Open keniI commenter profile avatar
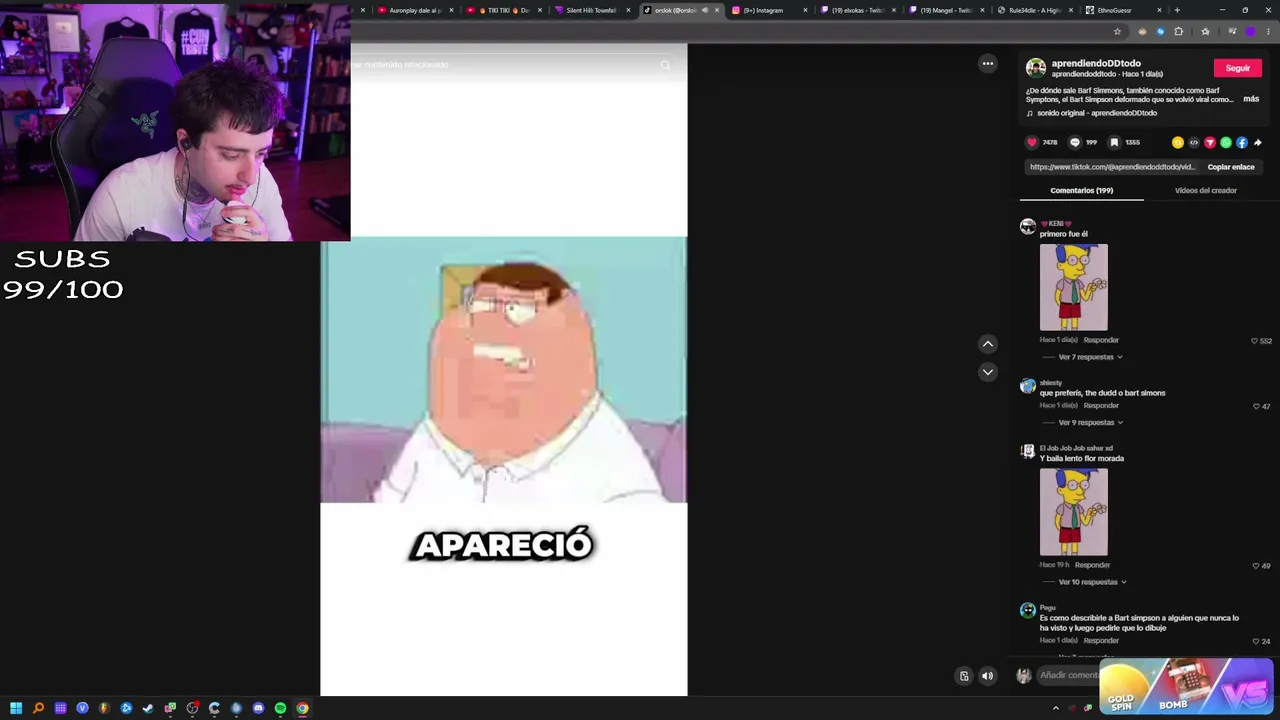 tap(1028, 227)
